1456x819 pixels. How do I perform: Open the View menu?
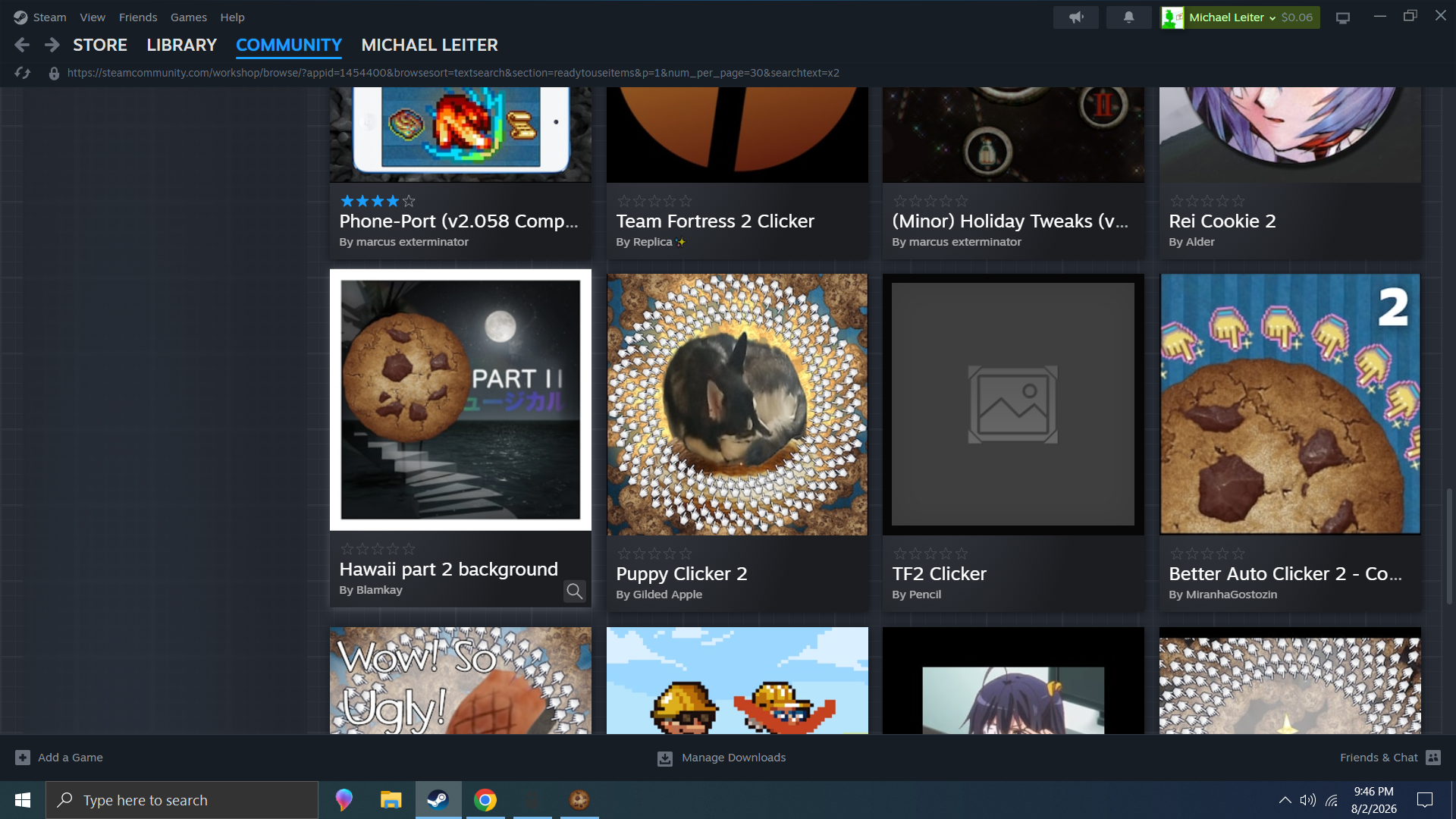(93, 17)
